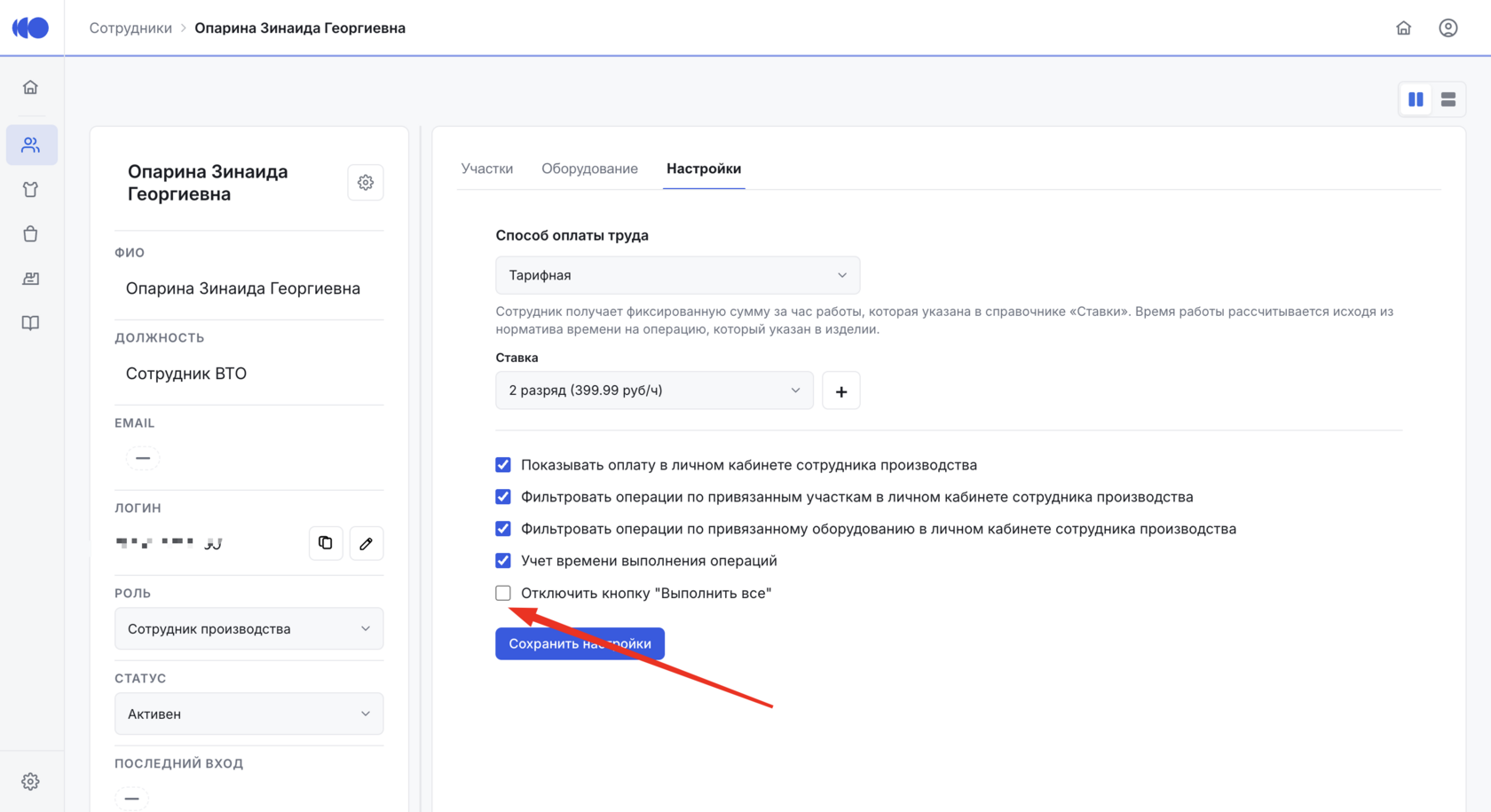This screenshot has height=812, width=1491.
Task: Open the shopping bag icon in sidebar
Action: (x=31, y=233)
